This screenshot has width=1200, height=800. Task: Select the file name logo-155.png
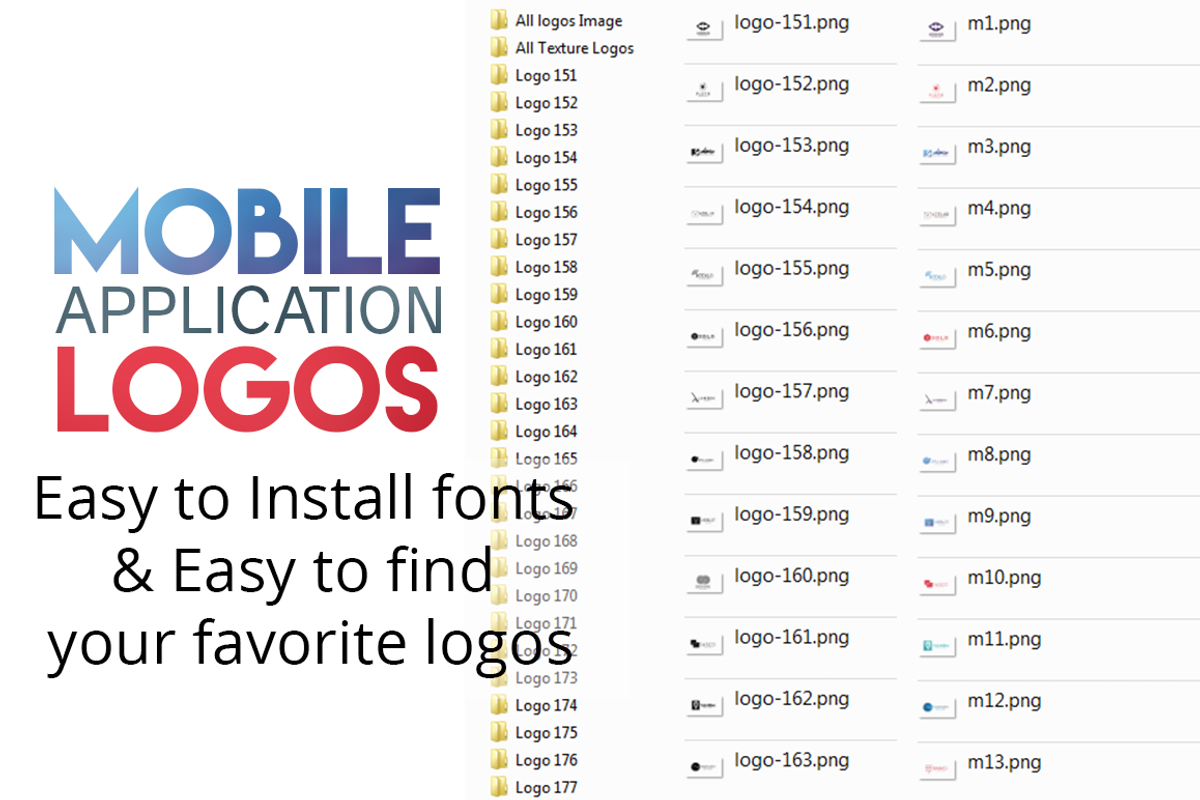coord(791,269)
